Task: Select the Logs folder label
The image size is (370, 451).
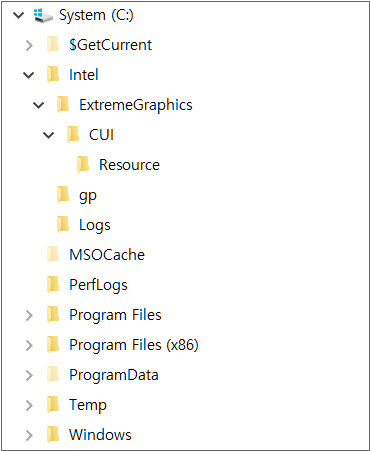Action: pyautogui.click(x=95, y=225)
